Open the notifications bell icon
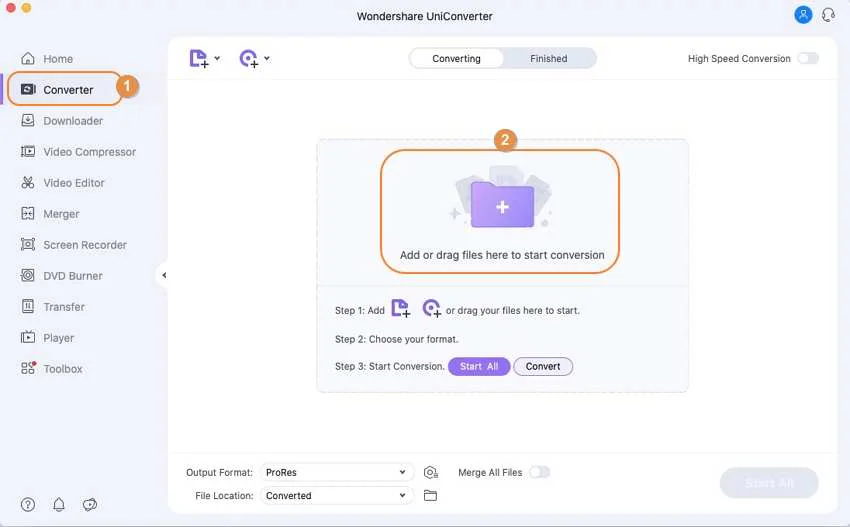 [59, 504]
